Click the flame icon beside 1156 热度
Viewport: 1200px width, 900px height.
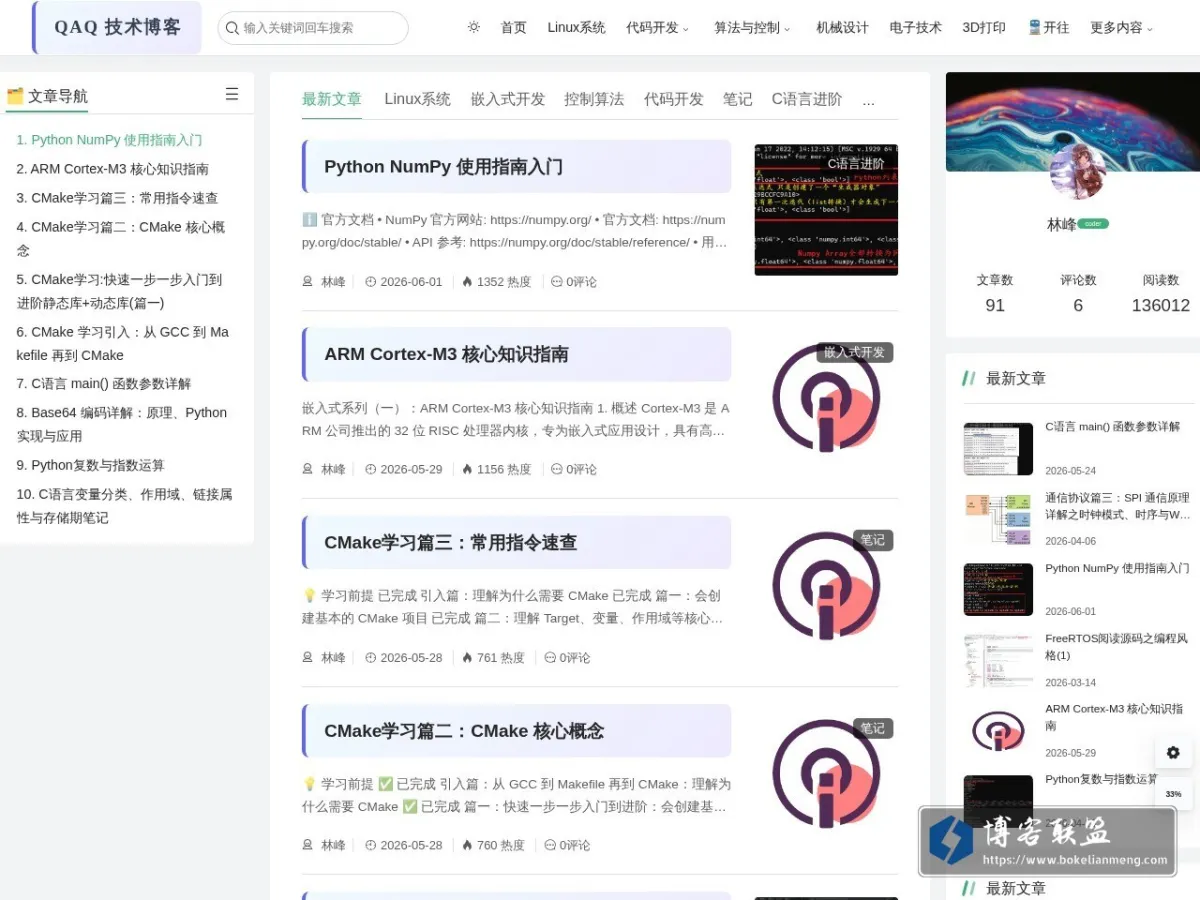pos(467,469)
